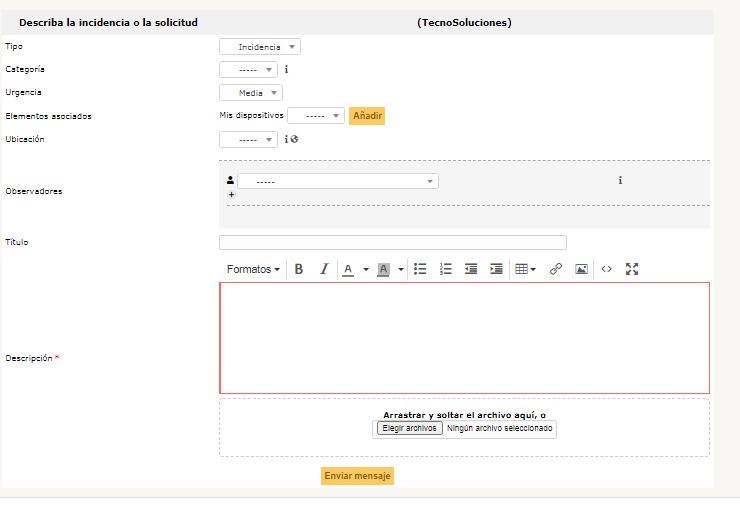The height and width of the screenshot is (520, 740).
Task: Click the plus icon under Observadores
Action: [x=232, y=195]
